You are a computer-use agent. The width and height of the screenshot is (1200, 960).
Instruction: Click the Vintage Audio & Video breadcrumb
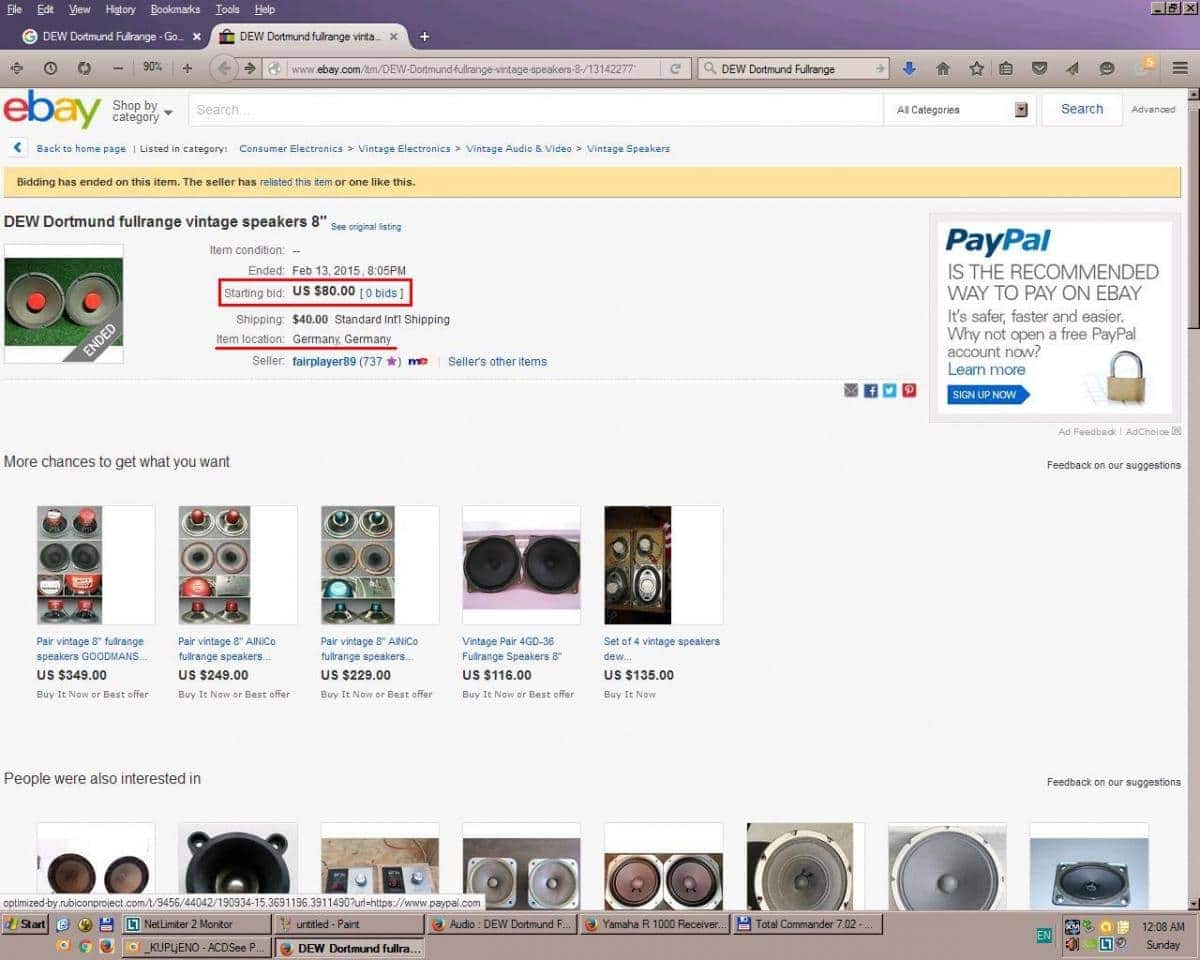[519, 148]
